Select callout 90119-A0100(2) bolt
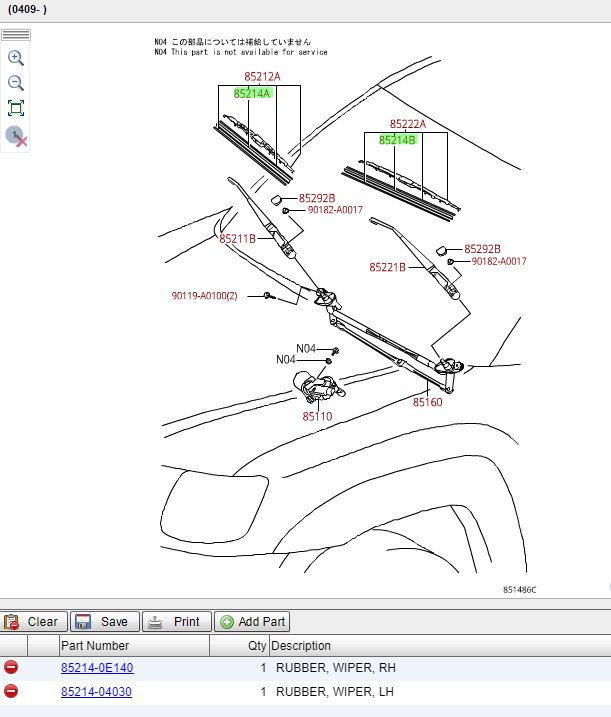The image size is (611, 717). 204,296
